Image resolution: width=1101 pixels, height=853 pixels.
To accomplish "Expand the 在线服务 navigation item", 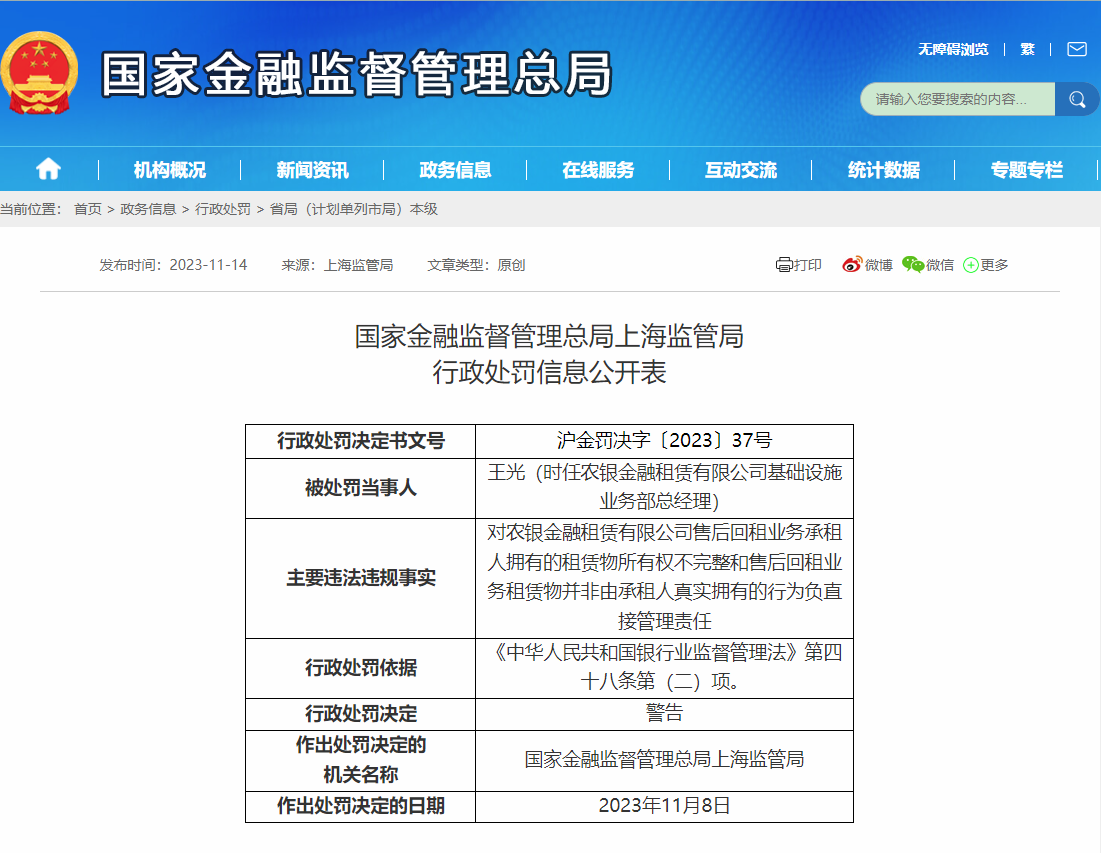I will (x=598, y=170).
